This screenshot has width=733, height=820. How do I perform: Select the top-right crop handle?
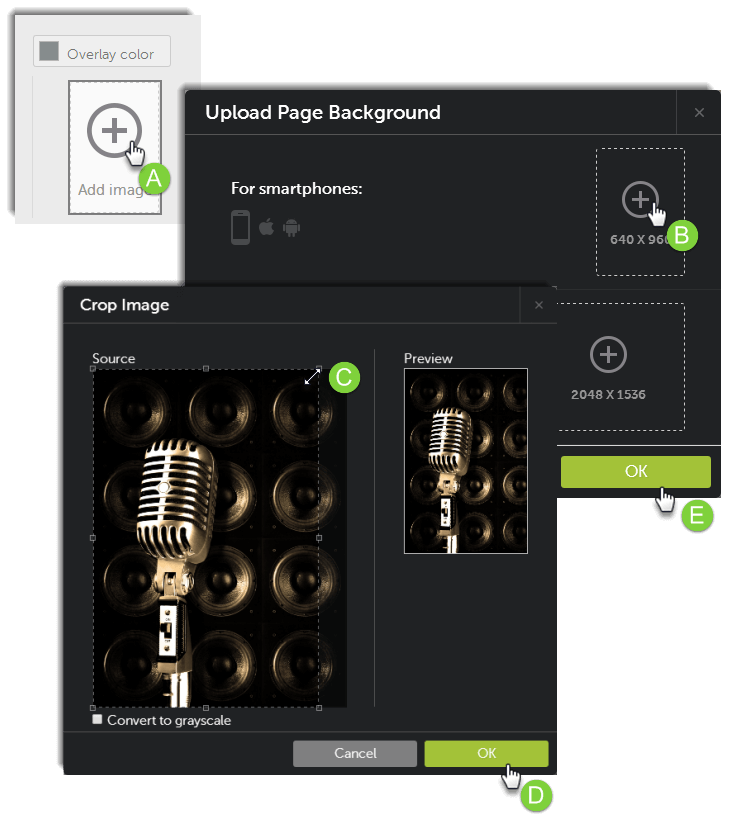pyautogui.click(x=319, y=369)
